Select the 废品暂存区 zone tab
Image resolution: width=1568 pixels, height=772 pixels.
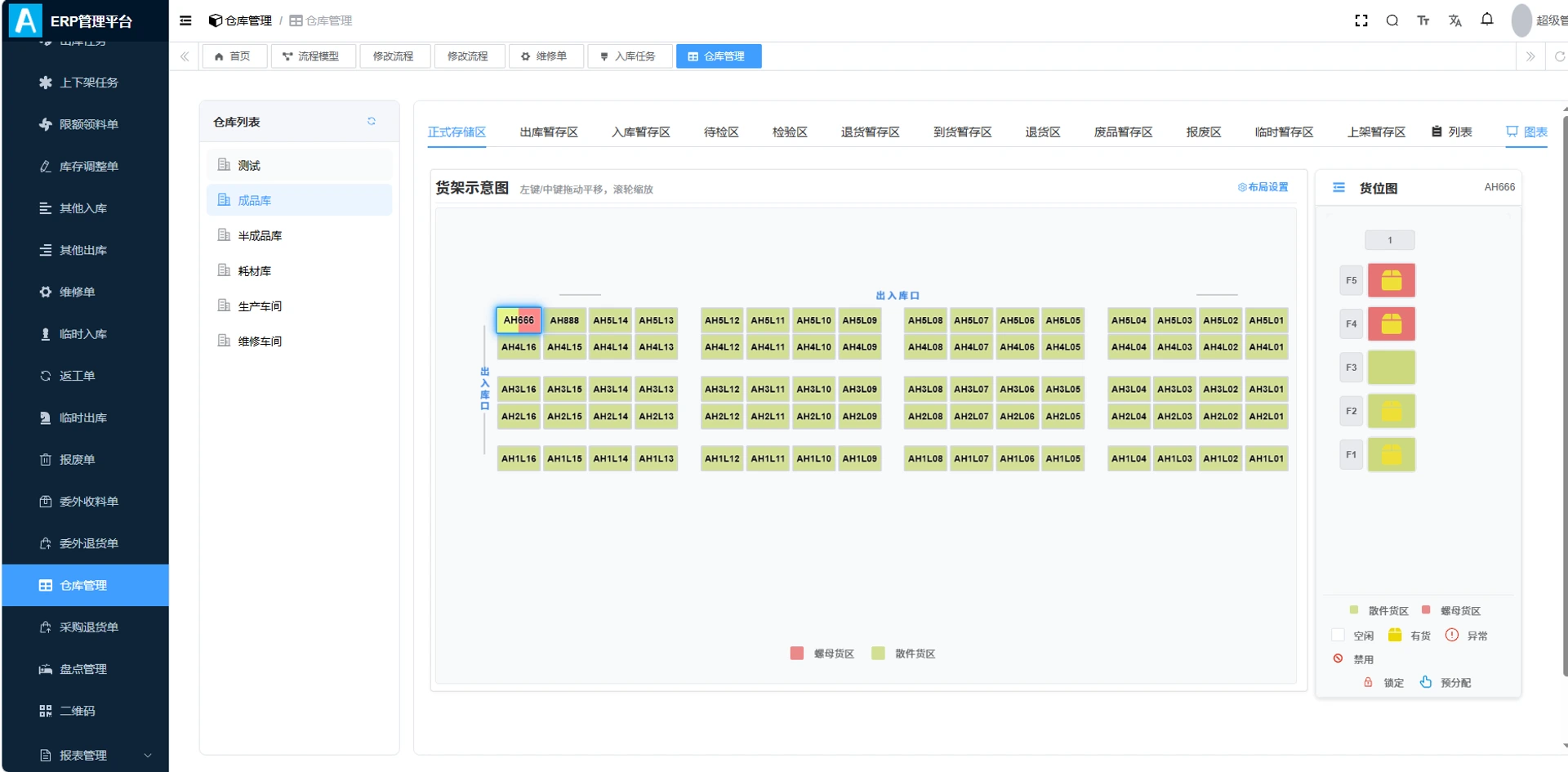point(1123,132)
